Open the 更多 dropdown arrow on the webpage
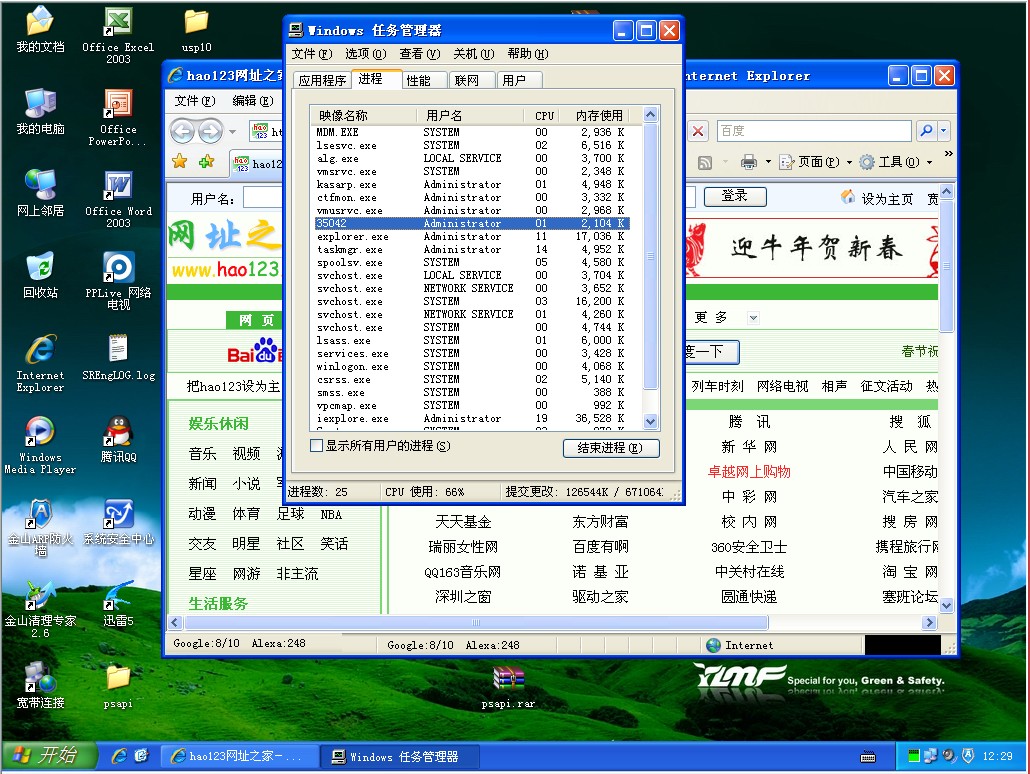The height and width of the screenshot is (774, 1030). (752, 318)
